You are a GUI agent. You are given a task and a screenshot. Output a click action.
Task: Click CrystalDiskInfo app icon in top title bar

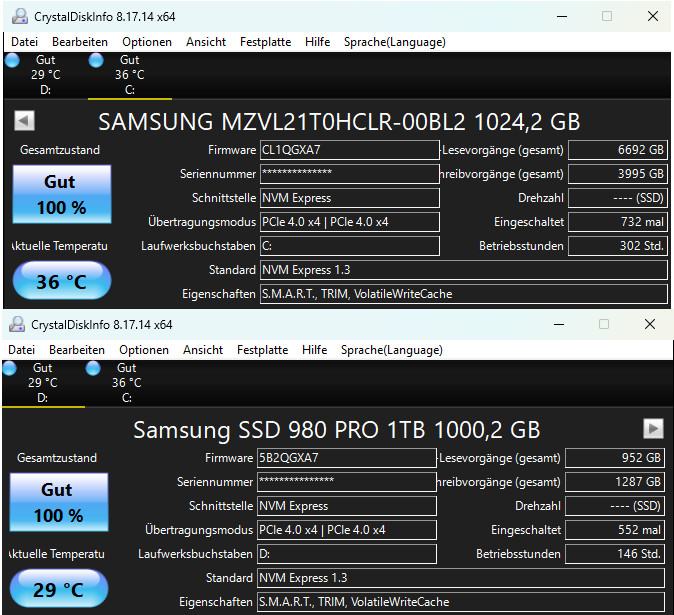(x=20, y=16)
